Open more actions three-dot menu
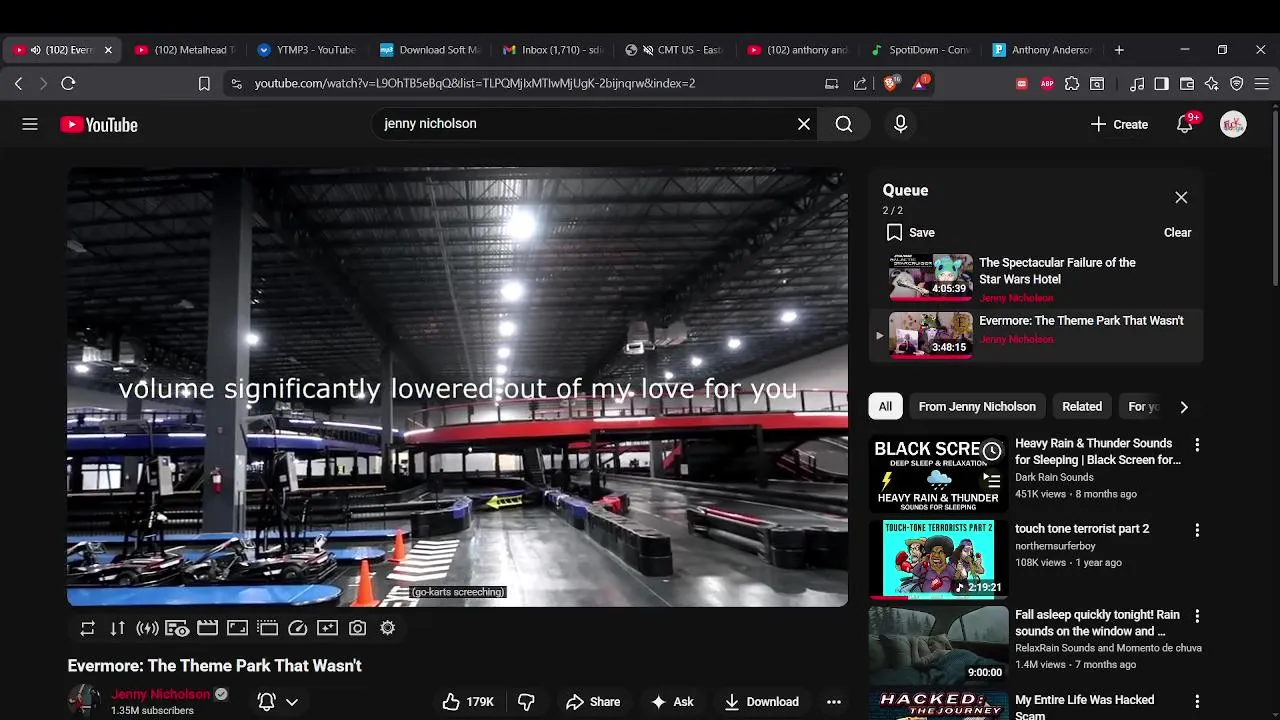 (x=834, y=702)
